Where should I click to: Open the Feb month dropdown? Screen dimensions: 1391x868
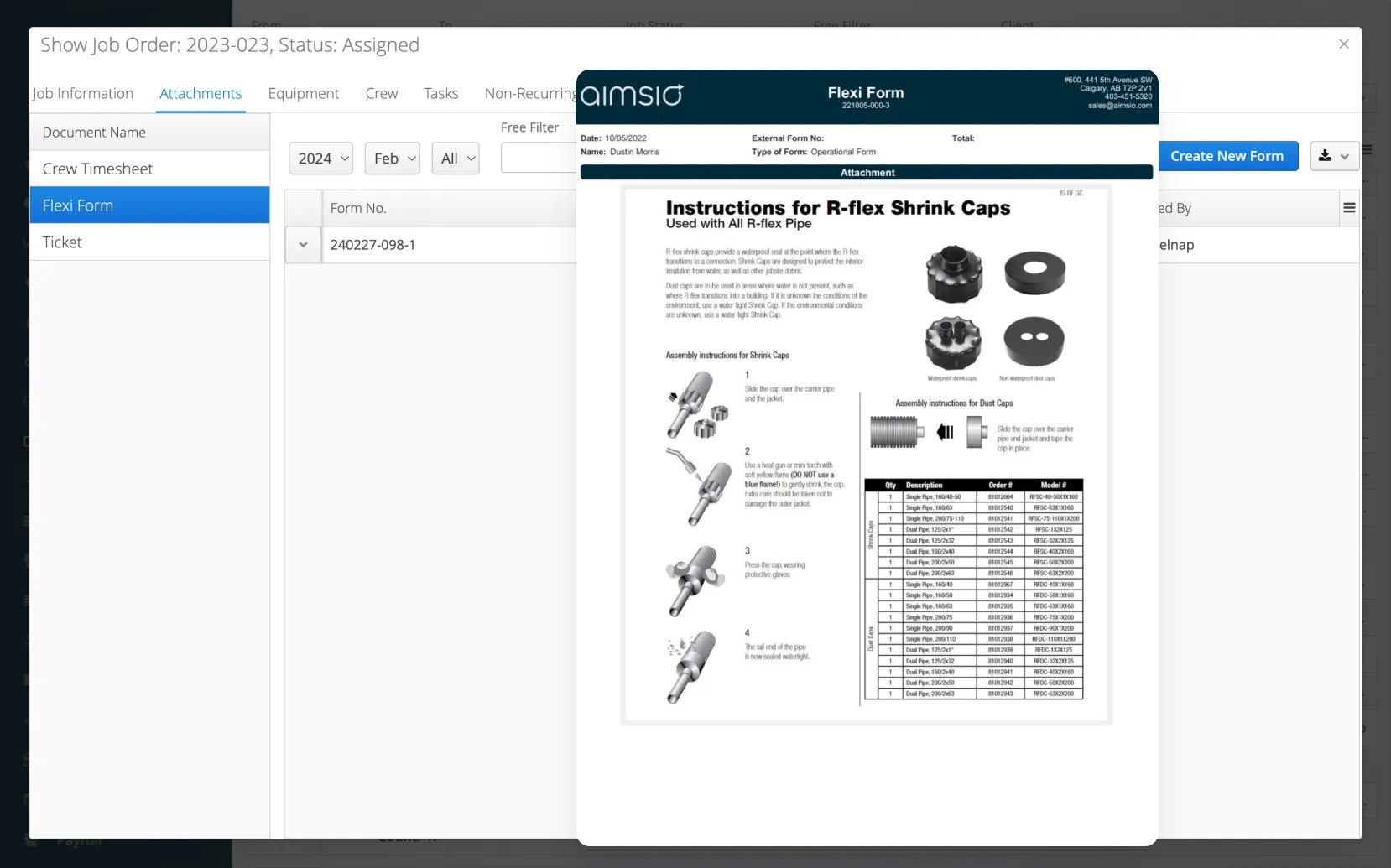(392, 159)
